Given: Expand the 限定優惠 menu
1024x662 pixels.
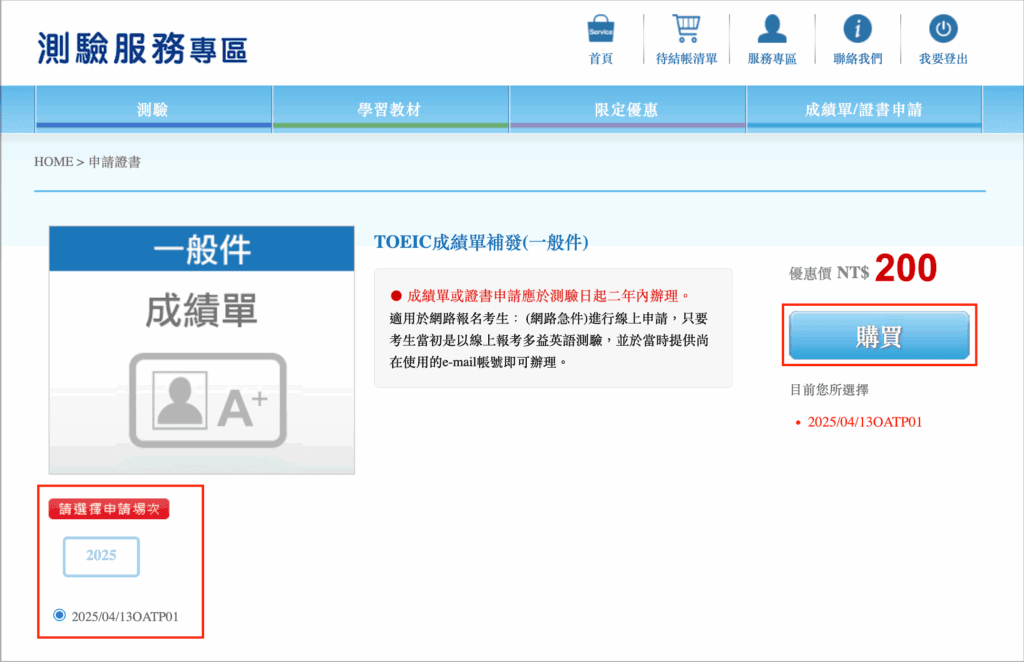Looking at the screenshot, I should pyautogui.click(x=627, y=110).
